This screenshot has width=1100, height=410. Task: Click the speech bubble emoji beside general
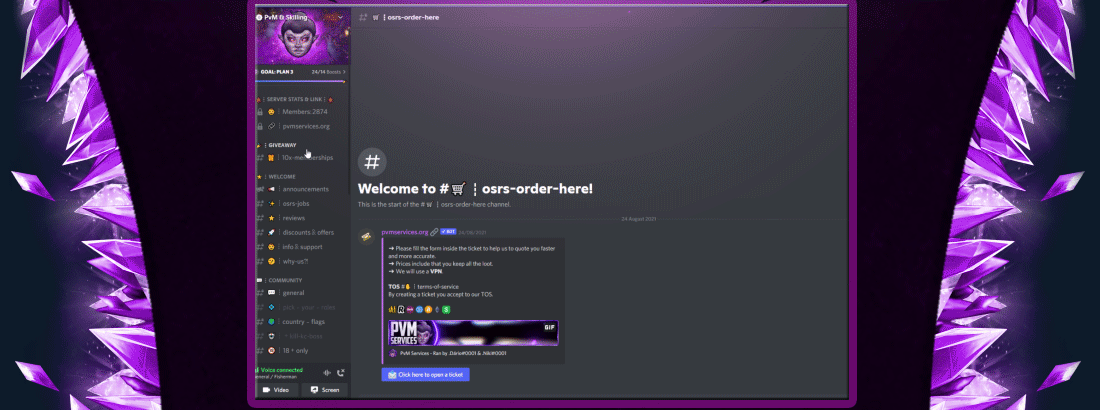pyautogui.click(x=271, y=293)
